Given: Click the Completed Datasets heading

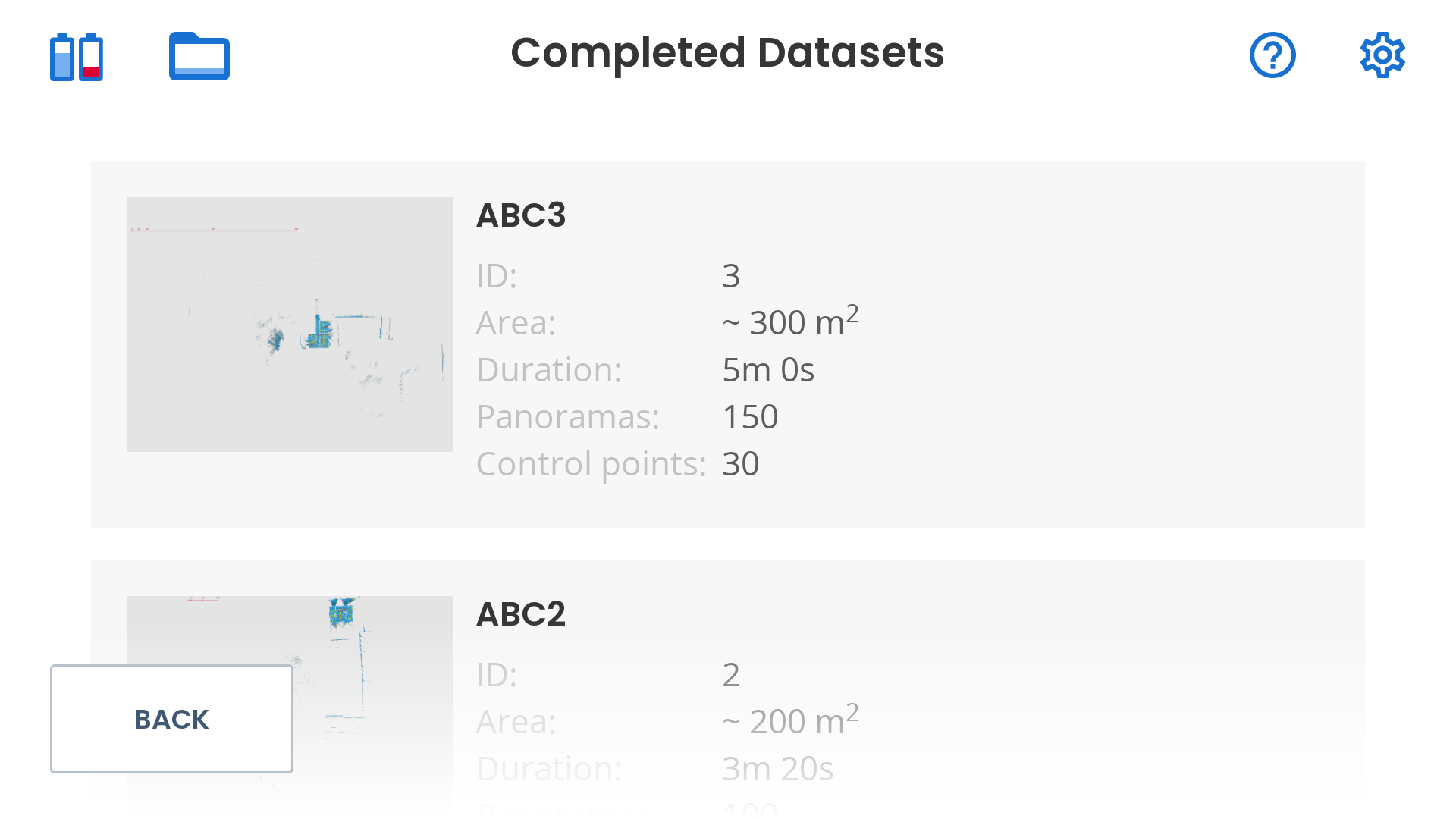Looking at the screenshot, I should pos(727,53).
